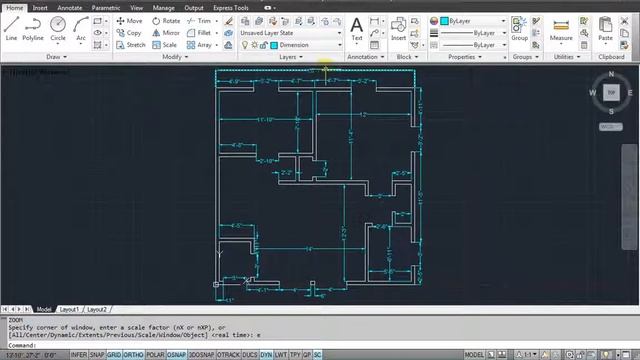Click the Group objects icon
640x360 pixels.
pyautogui.click(x=519, y=28)
